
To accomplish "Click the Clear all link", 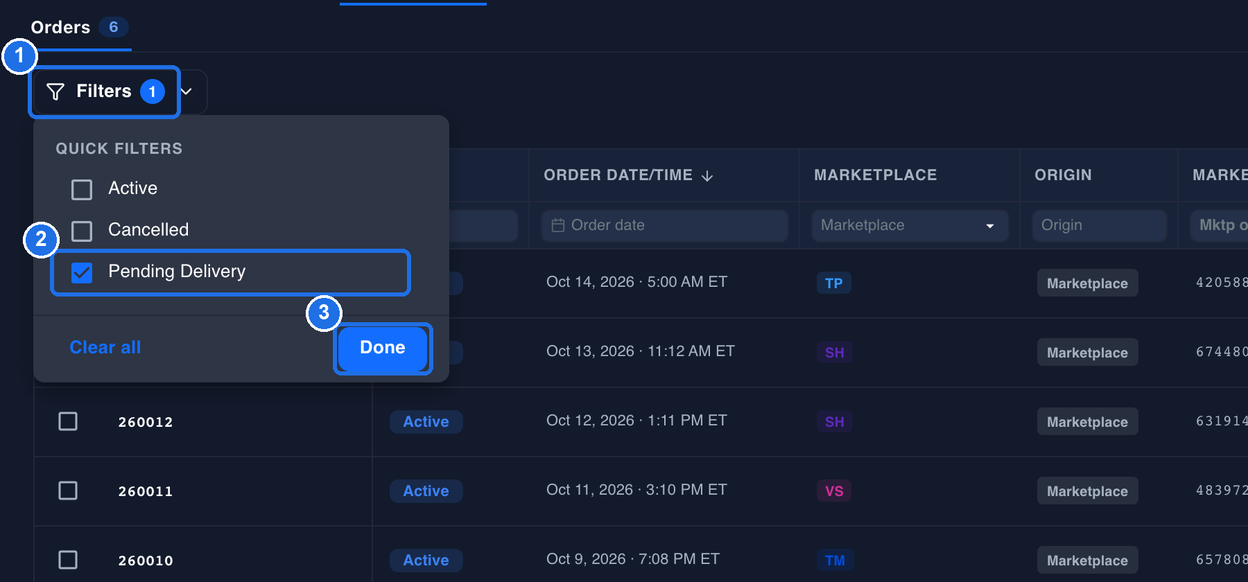I will (105, 347).
